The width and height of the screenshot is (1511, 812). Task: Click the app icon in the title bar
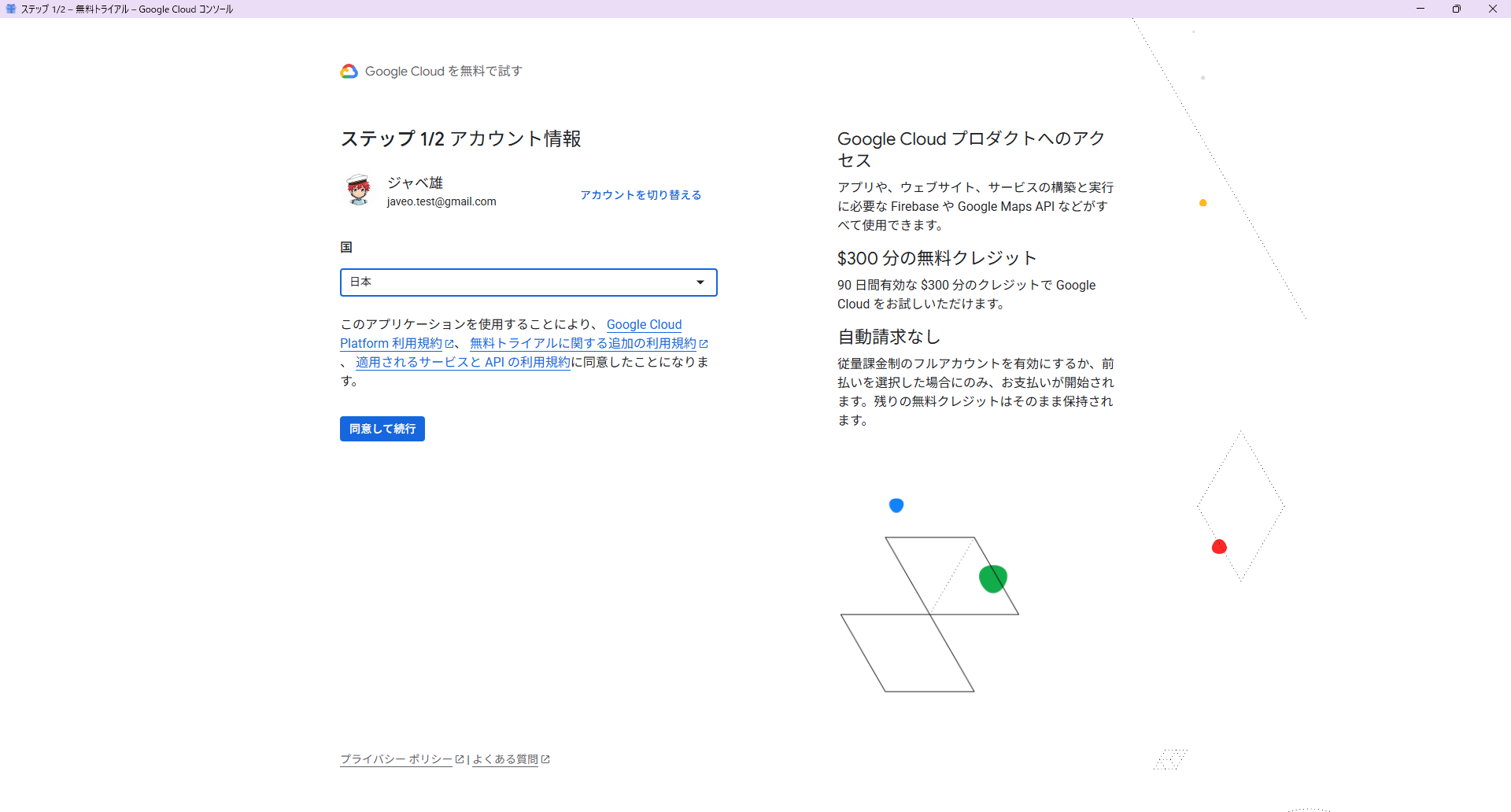pyautogui.click(x=10, y=9)
